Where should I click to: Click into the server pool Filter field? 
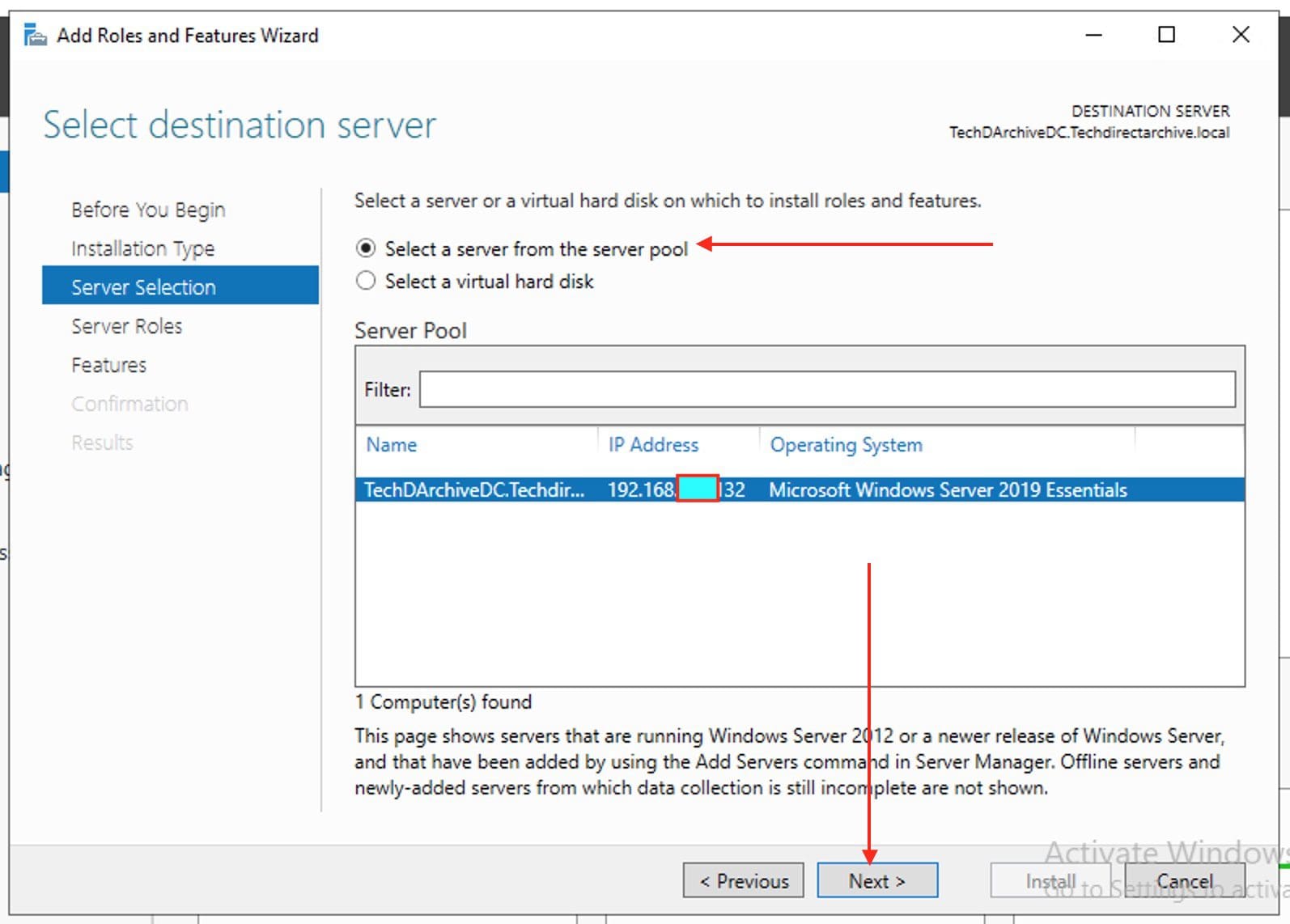(826, 389)
